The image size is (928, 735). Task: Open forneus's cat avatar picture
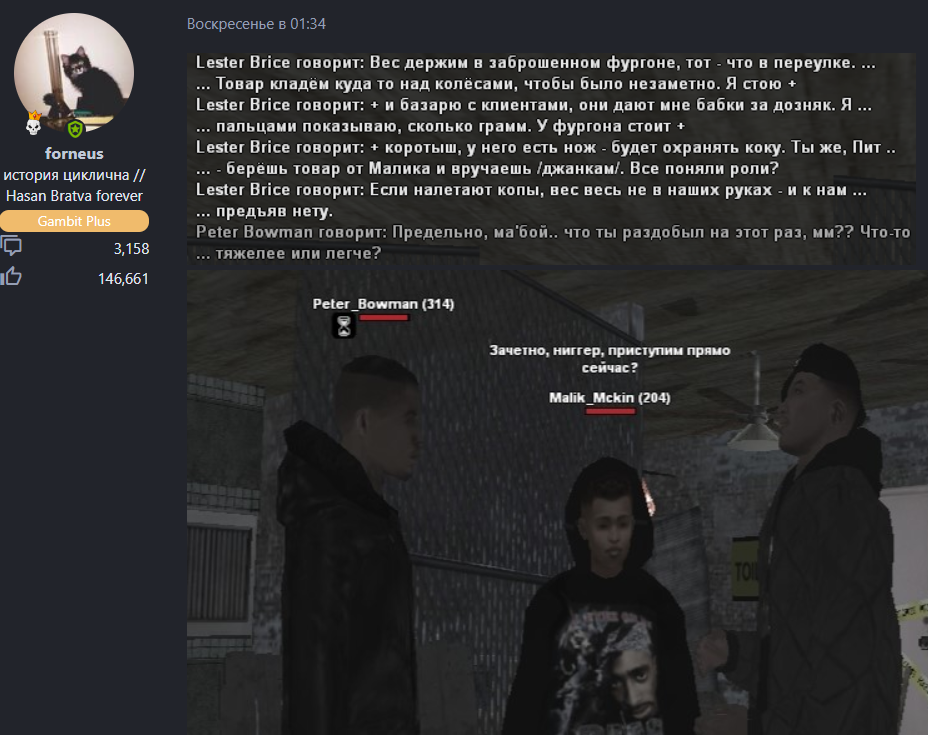pyautogui.click(x=74, y=73)
